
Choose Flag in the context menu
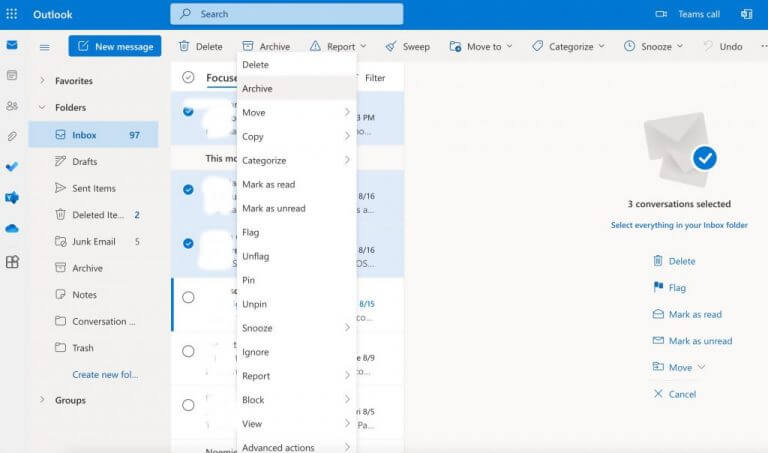[x=296, y=233]
